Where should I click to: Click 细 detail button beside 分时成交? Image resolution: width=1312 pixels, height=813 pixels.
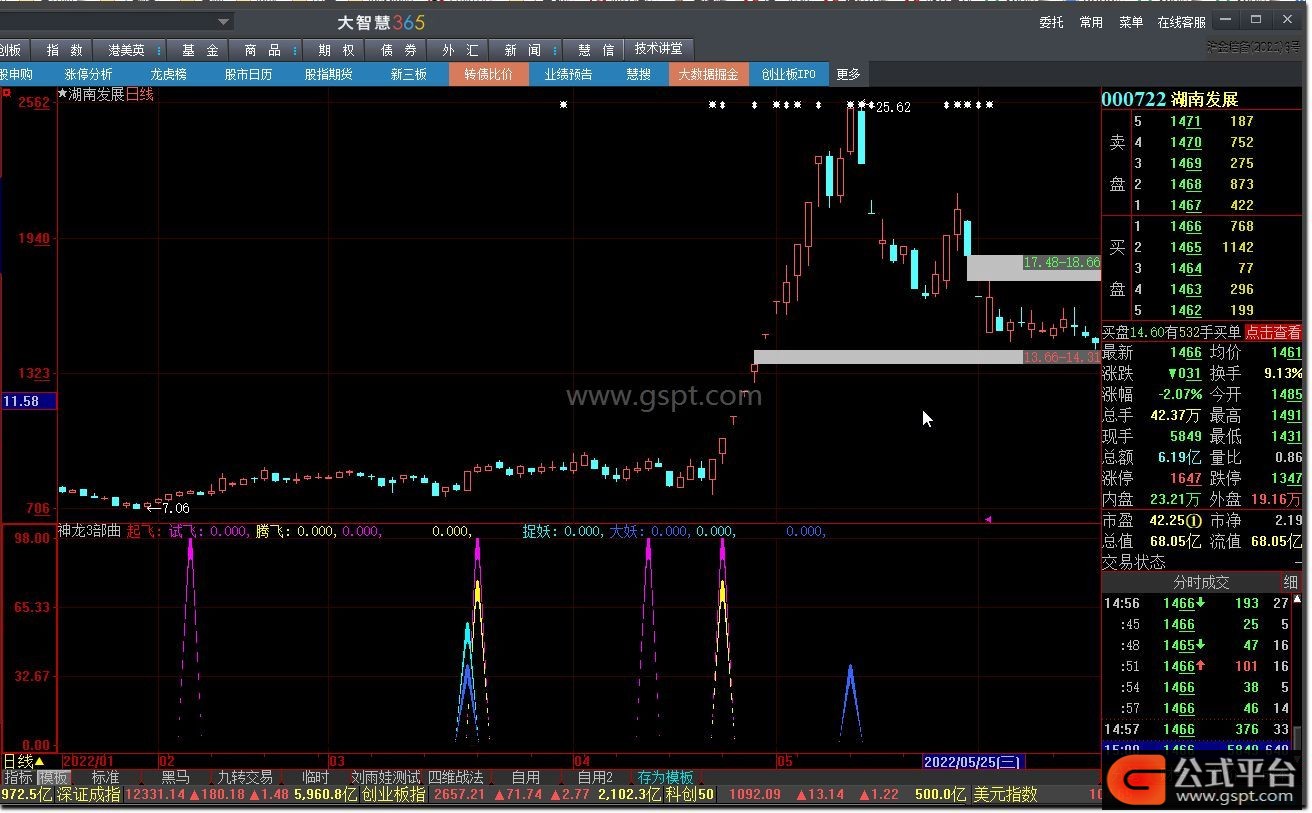tap(1290, 582)
